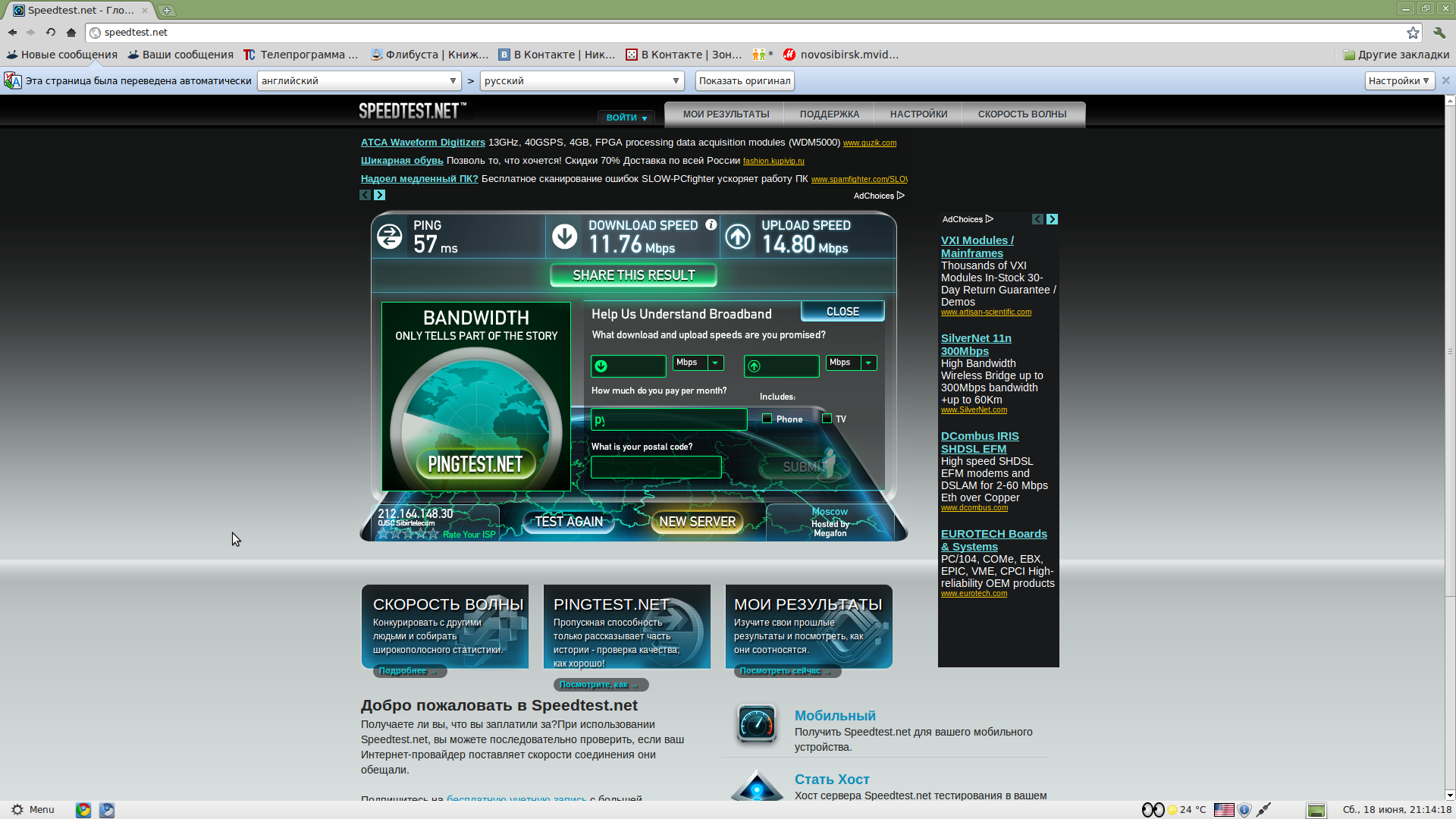Image resolution: width=1456 pixels, height=819 pixels.
Task: Click the Google Translate icon
Action: [13, 80]
